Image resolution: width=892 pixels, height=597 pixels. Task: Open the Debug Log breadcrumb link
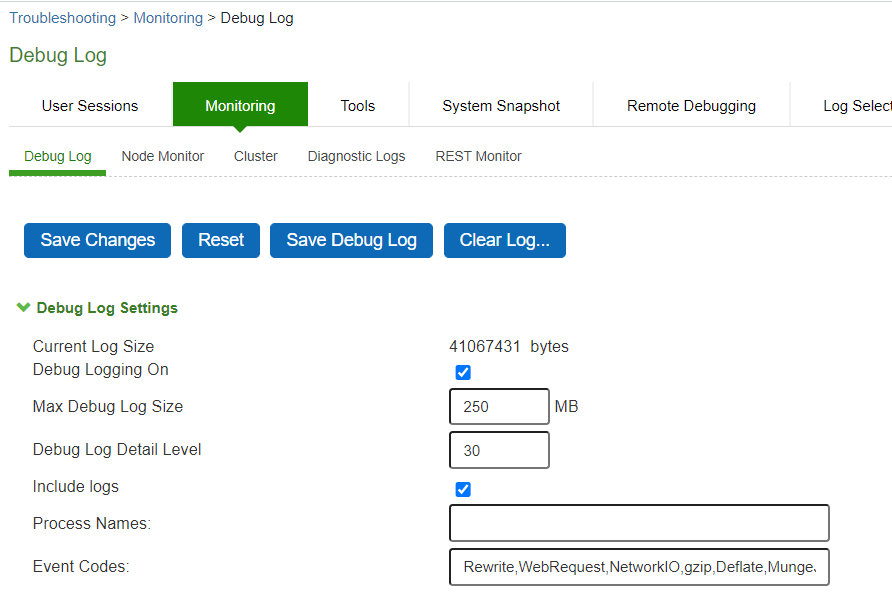click(256, 17)
